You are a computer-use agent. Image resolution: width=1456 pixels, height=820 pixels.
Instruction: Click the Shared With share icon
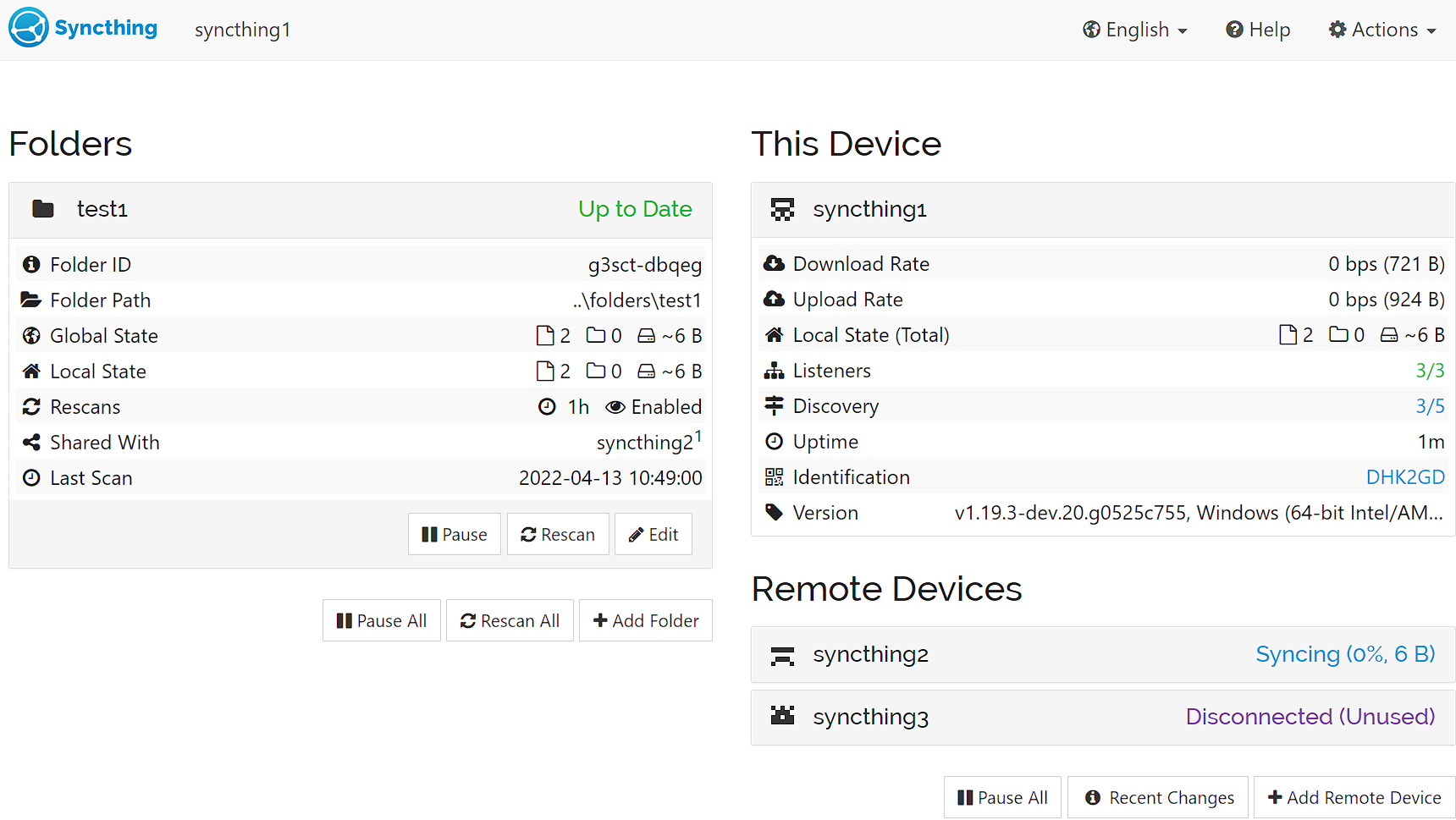click(x=31, y=442)
